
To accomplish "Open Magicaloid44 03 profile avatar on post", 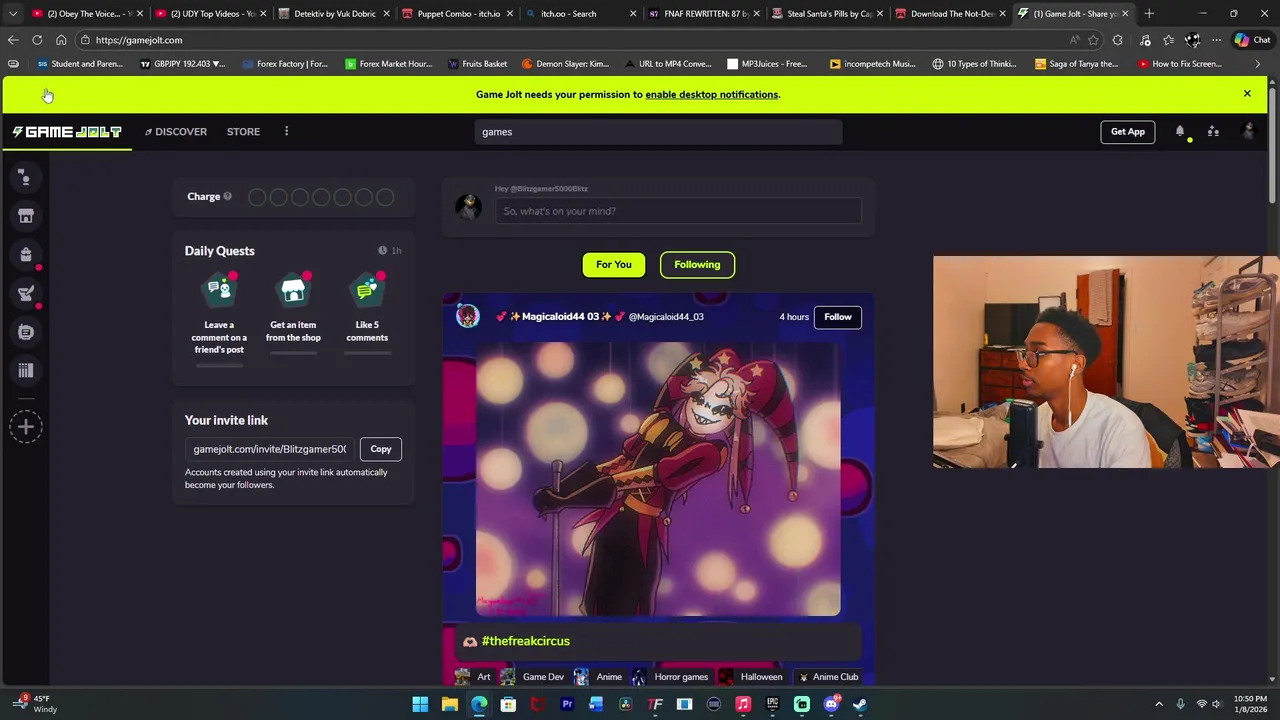I will click(x=467, y=317).
